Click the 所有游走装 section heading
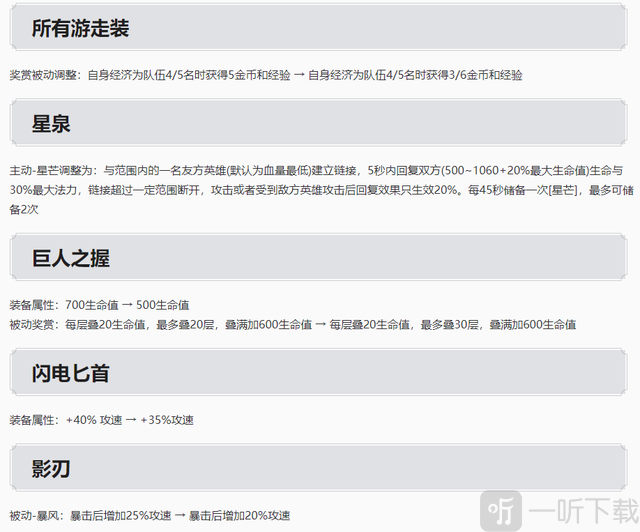 pyautogui.click(x=80, y=28)
